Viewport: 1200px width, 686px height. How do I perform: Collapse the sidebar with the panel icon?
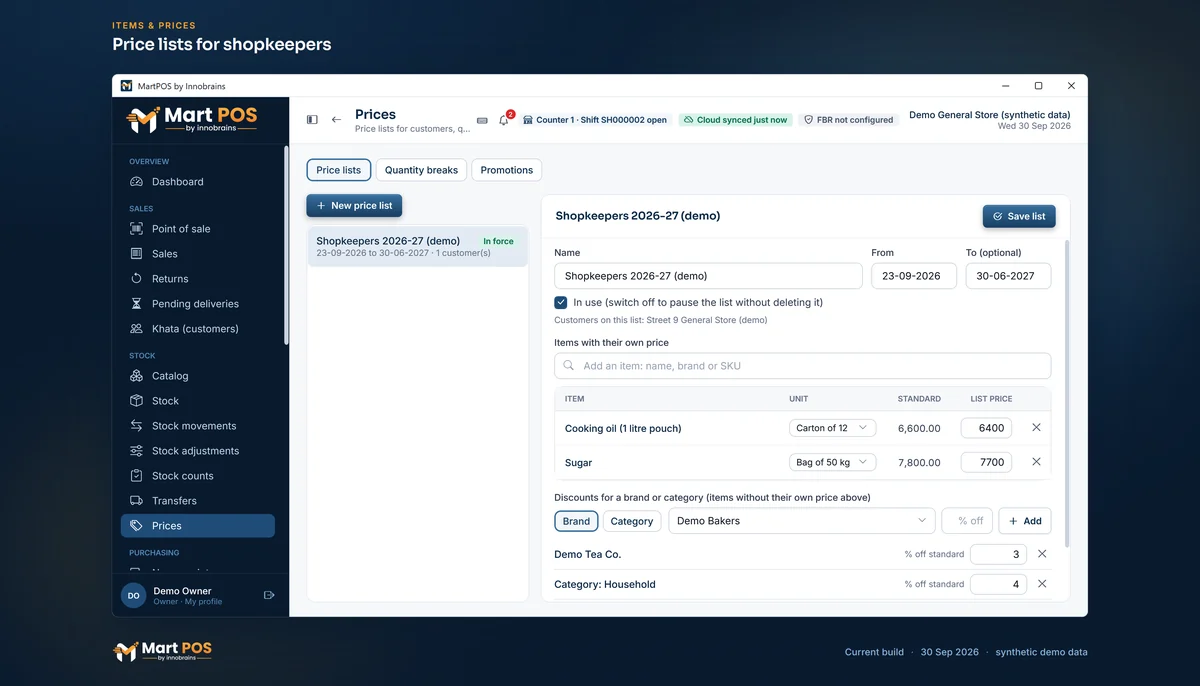click(x=312, y=120)
